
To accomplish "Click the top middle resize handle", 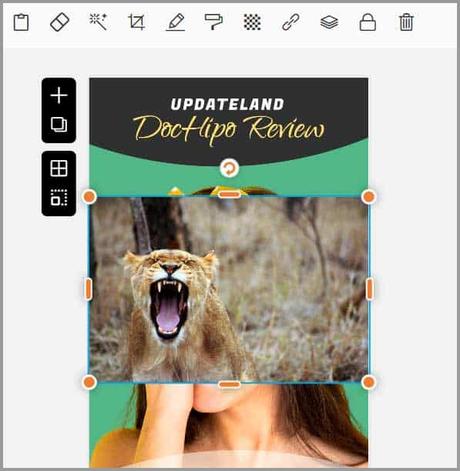I will 229,194.
